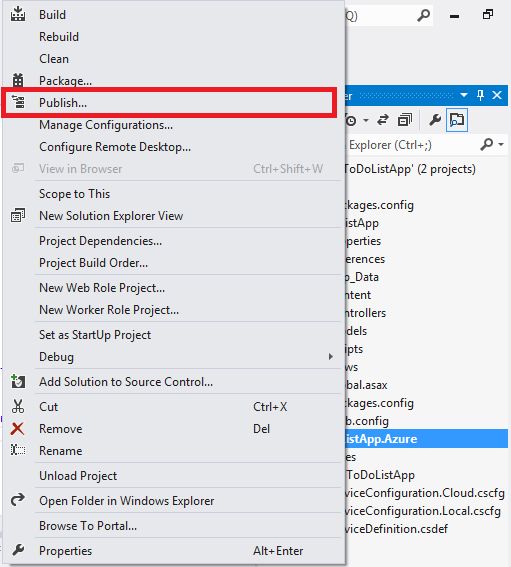Toggle the Solution Explorer auto-hide pin
The height and width of the screenshot is (567, 511).
(480, 95)
